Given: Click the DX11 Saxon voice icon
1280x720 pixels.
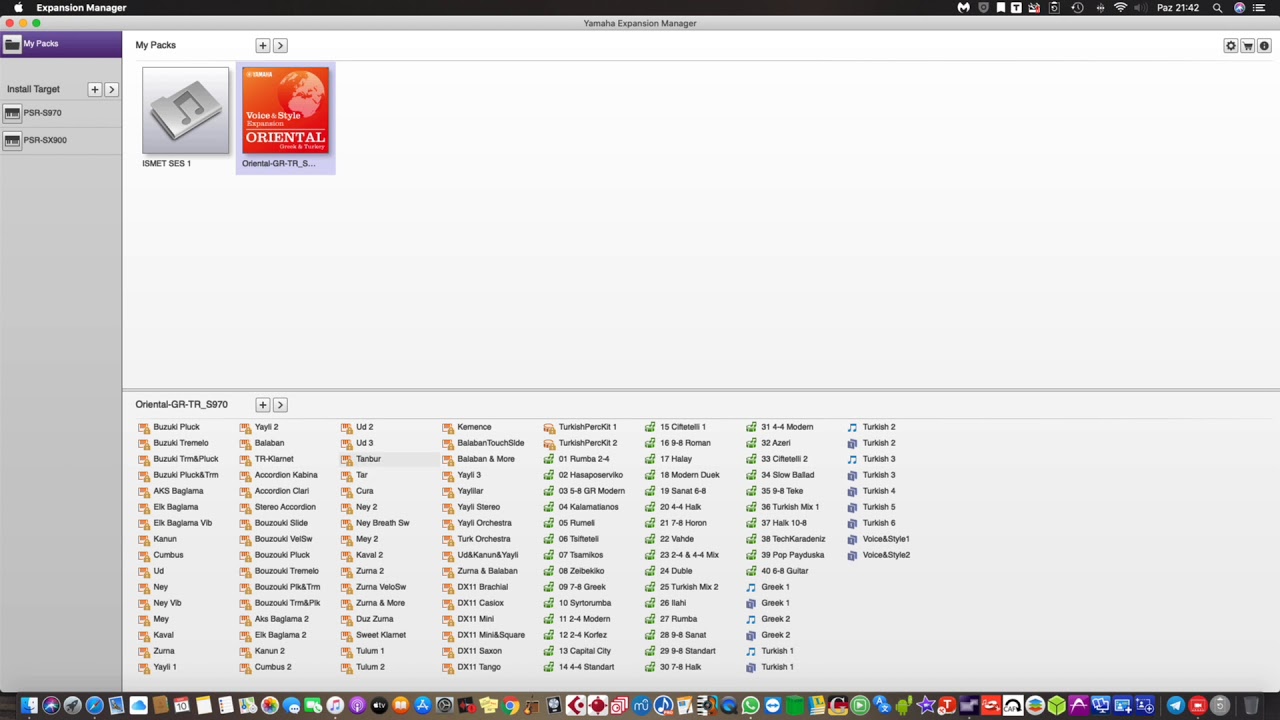Looking at the screenshot, I should (x=448, y=651).
